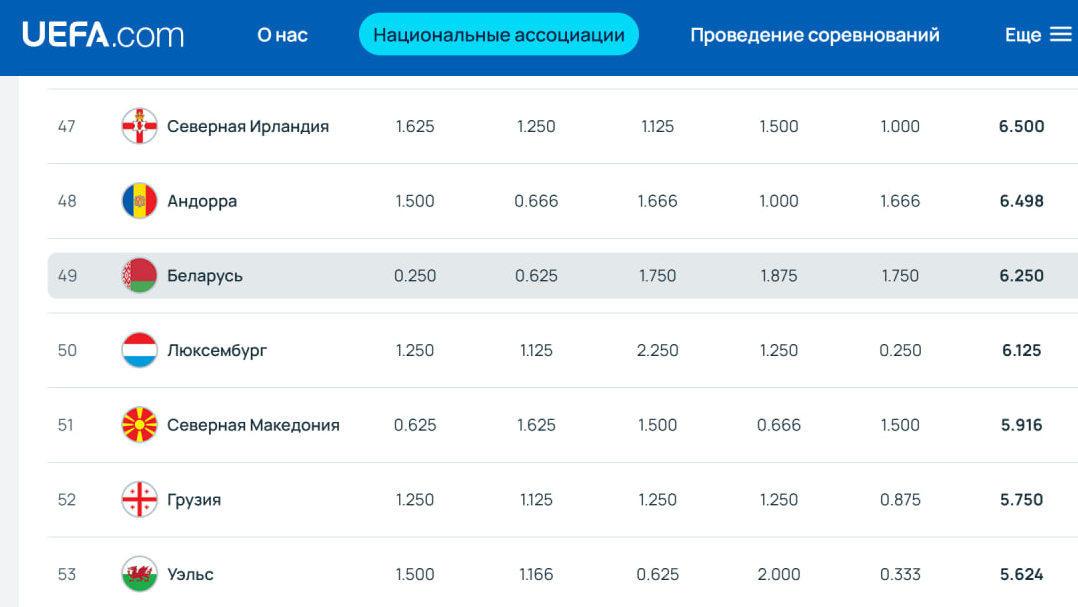
Task: Open the hamburger menu icon next to Еще
Action: tap(1061, 34)
